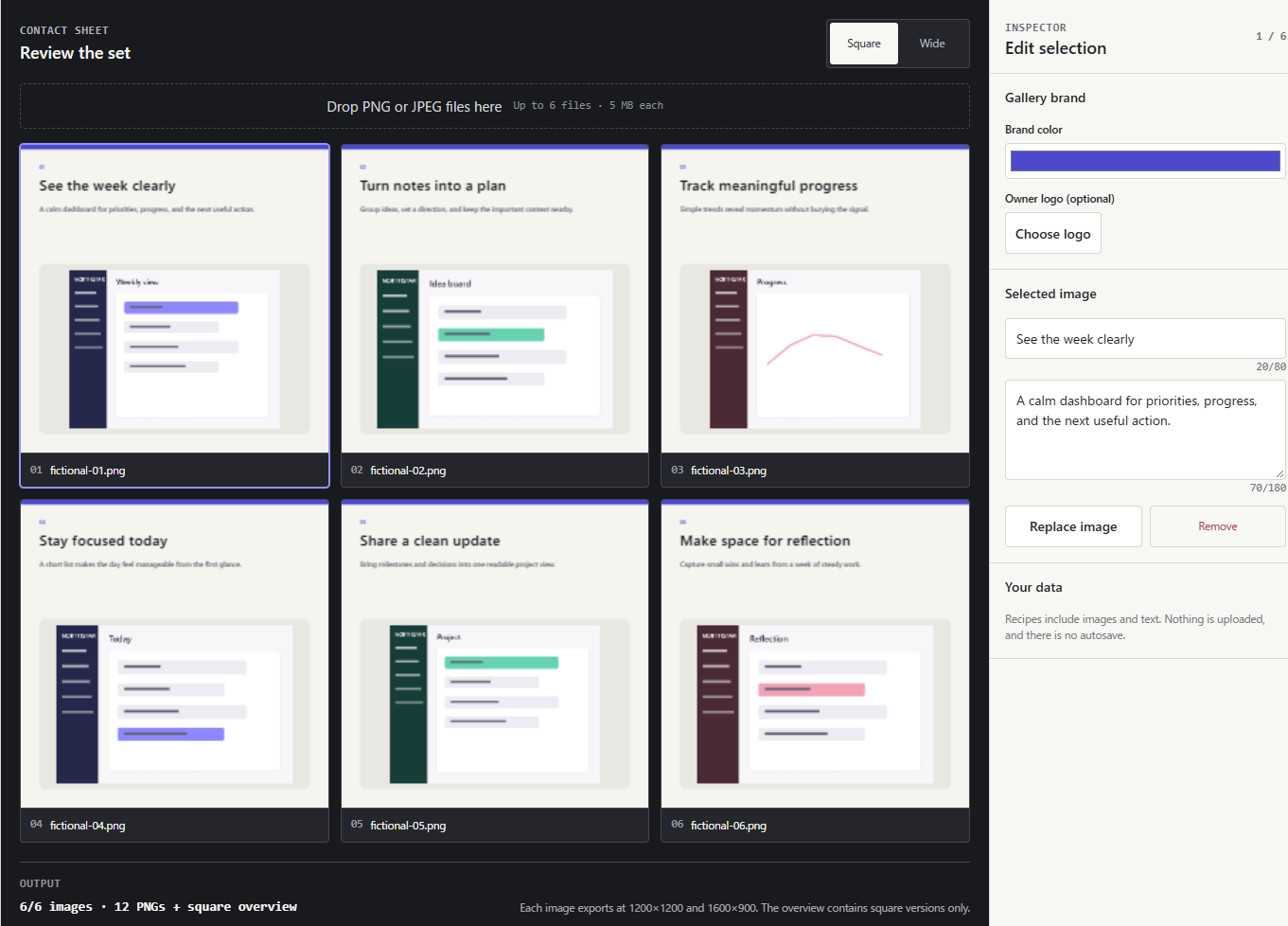
Task: Click the export sizes note in the output bar
Action: point(745,908)
